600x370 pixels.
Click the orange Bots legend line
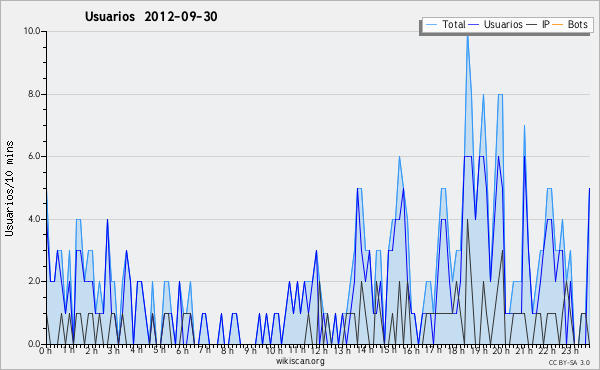pos(558,25)
